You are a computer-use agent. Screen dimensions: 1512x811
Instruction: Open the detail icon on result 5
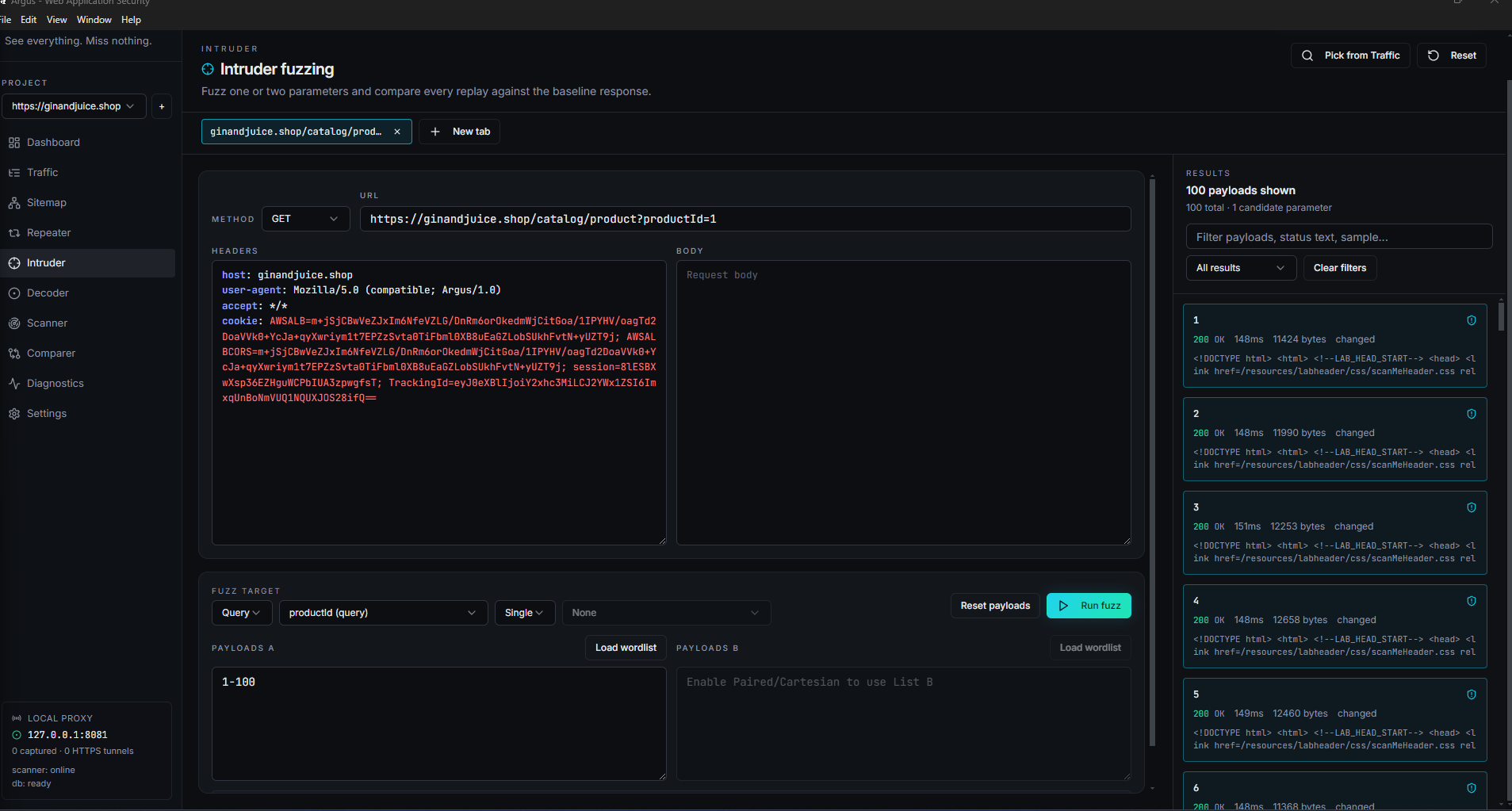click(x=1472, y=694)
